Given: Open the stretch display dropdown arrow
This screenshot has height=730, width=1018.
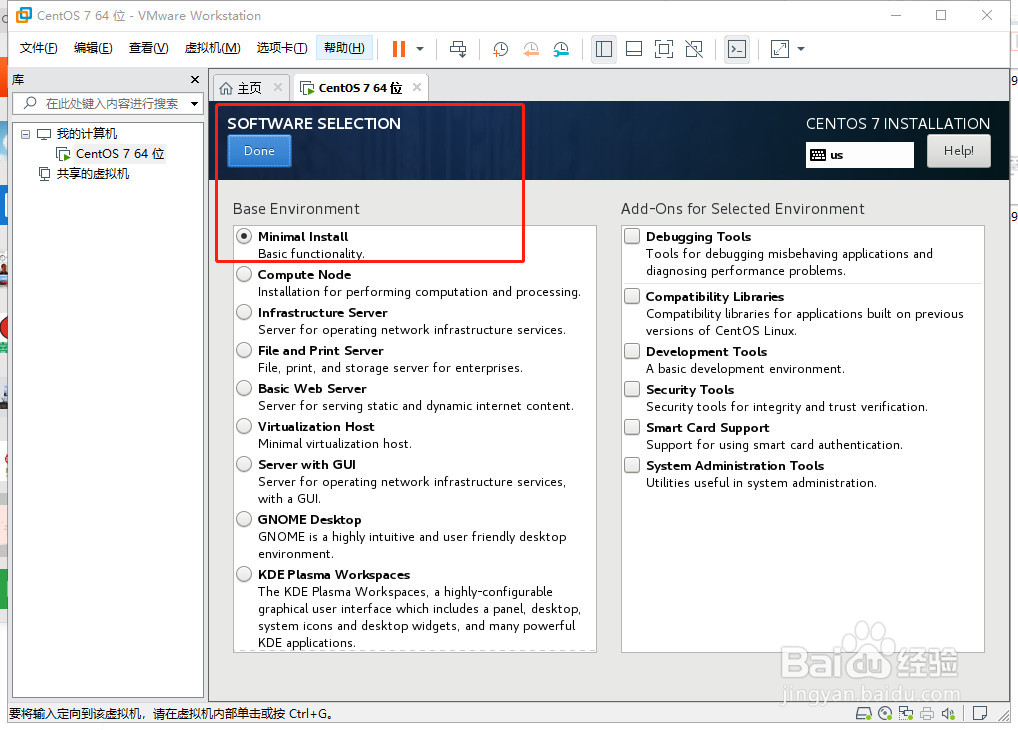Looking at the screenshot, I should [801, 49].
